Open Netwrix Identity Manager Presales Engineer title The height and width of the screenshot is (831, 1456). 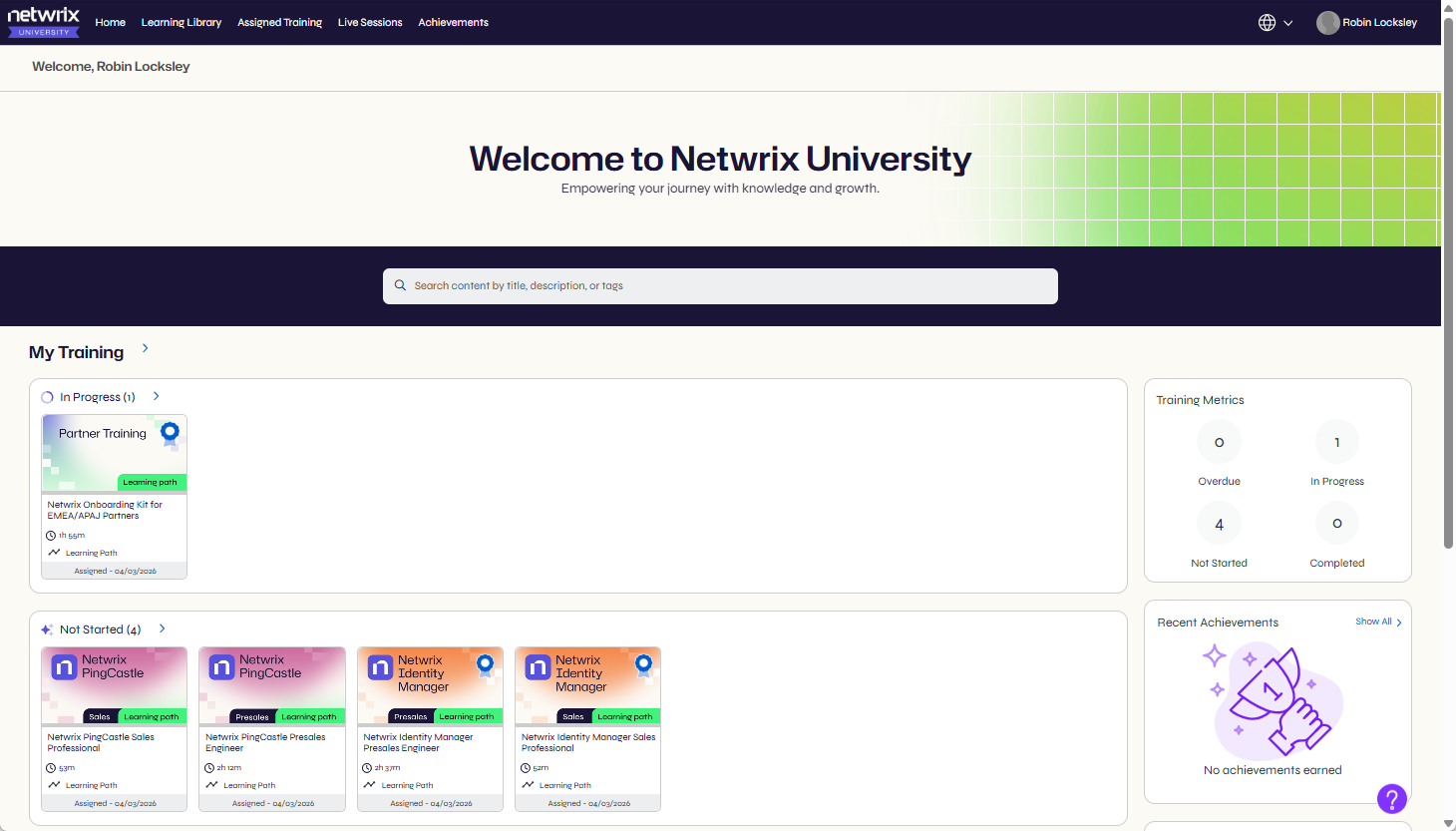[418, 742]
